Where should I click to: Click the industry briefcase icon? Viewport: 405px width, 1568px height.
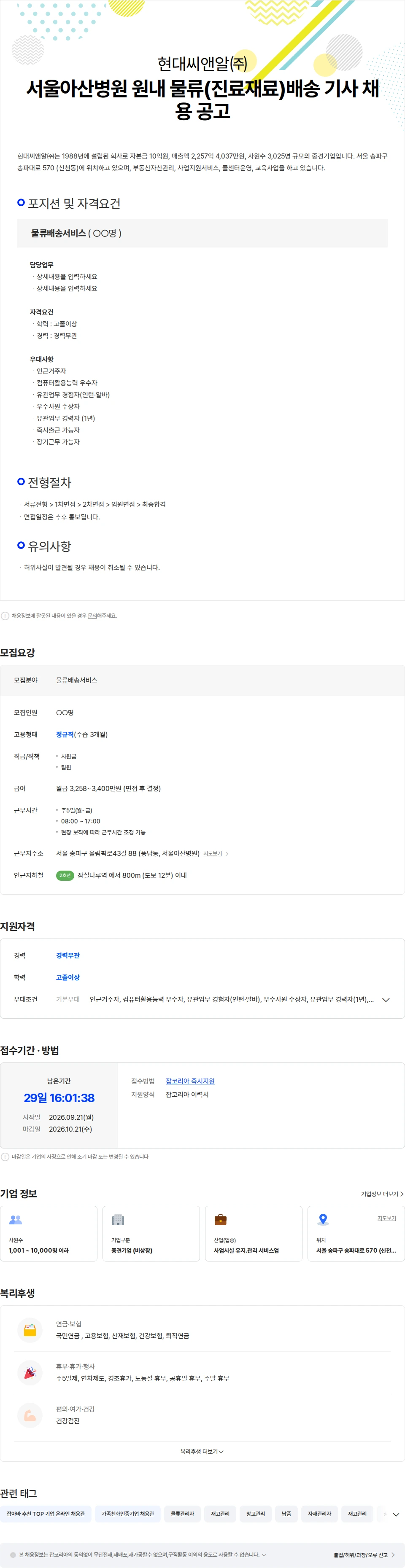point(221,1220)
